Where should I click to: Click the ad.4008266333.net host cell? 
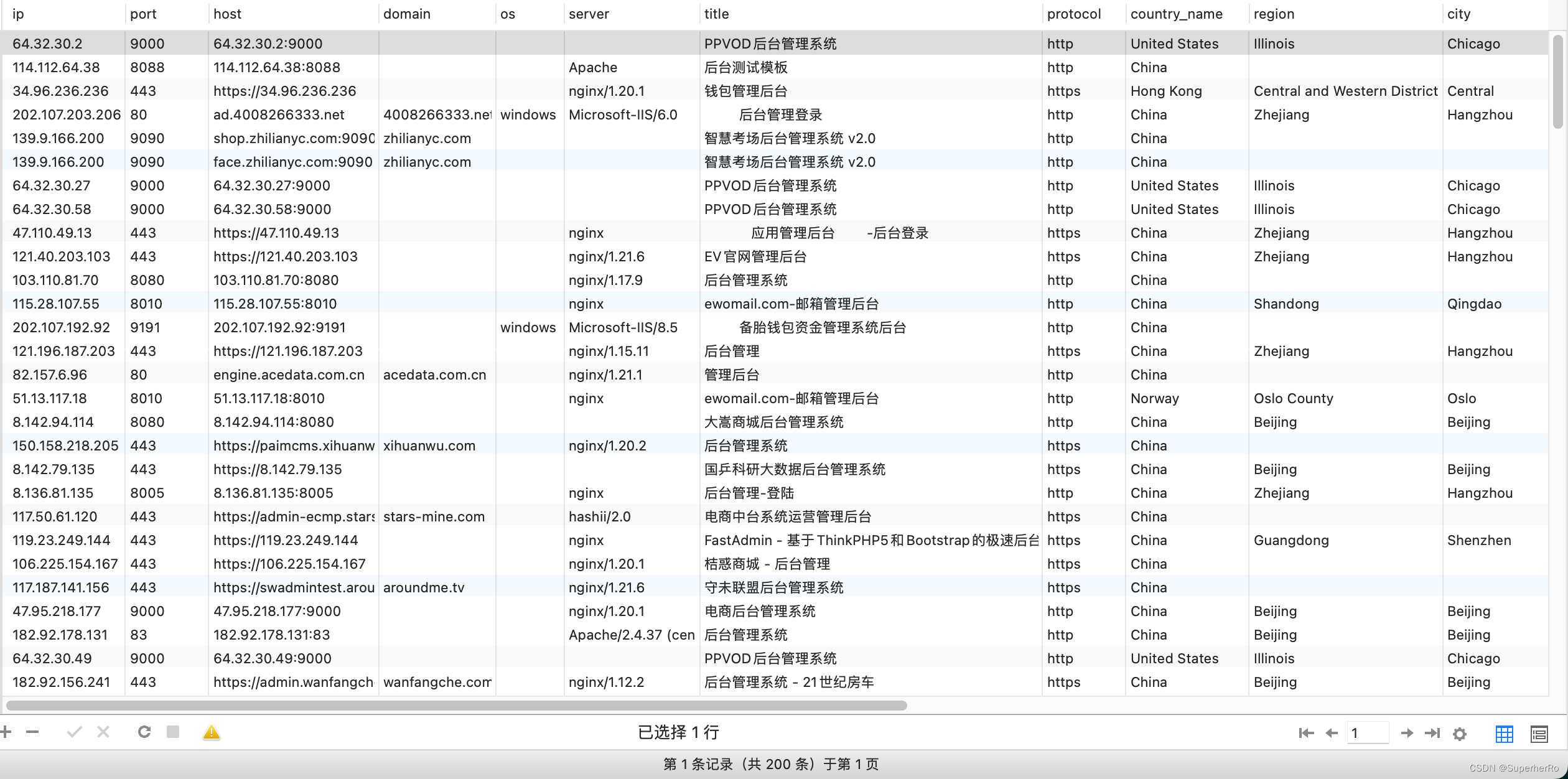[x=279, y=114]
